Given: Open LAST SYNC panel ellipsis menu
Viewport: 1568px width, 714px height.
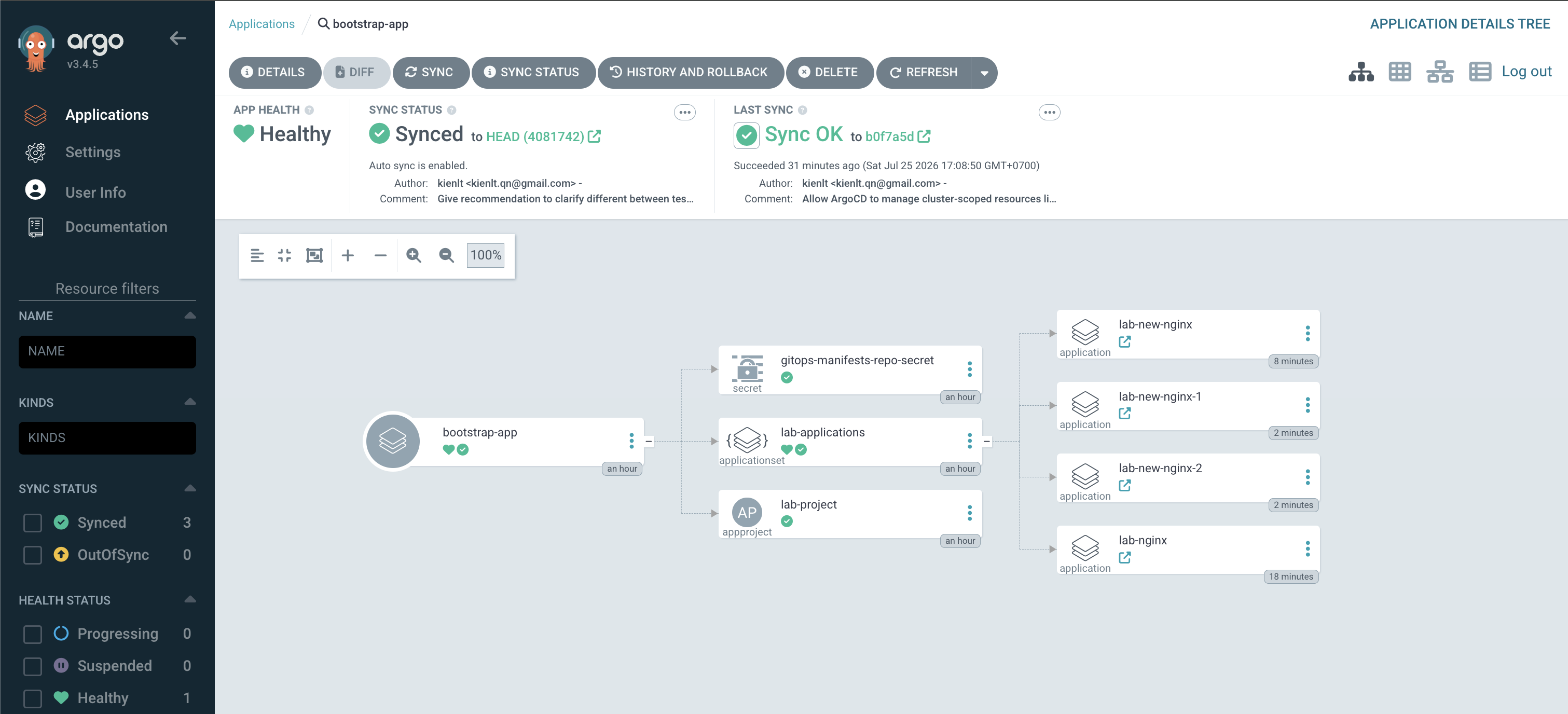Looking at the screenshot, I should [x=1049, y=112].
